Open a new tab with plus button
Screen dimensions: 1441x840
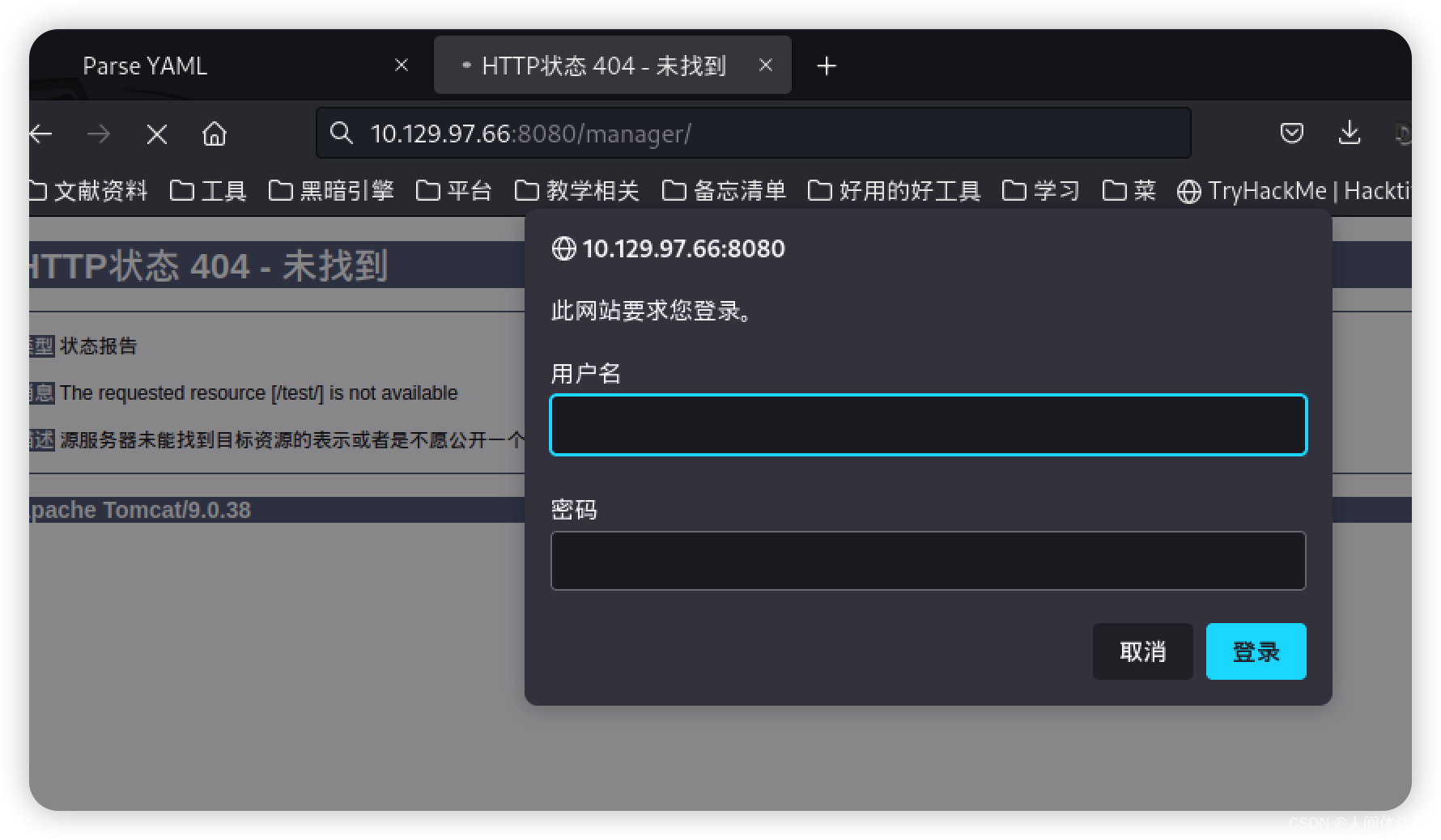[x=827, y=66]
